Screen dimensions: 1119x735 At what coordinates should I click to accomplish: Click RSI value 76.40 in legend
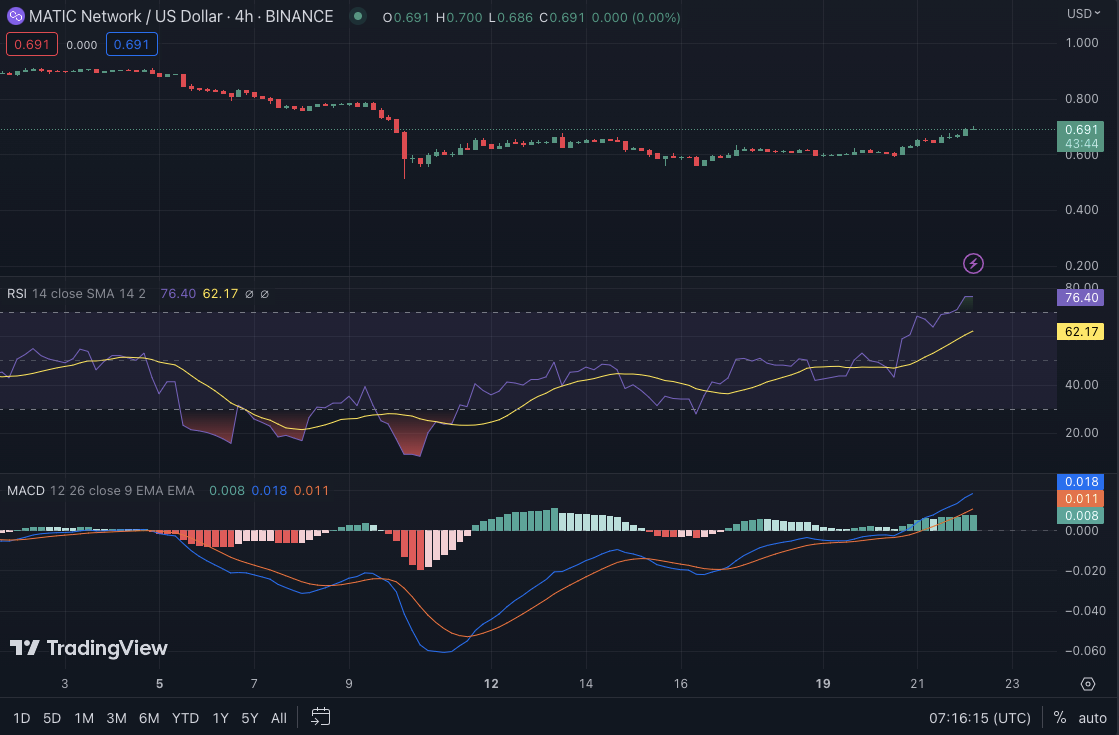178,294
